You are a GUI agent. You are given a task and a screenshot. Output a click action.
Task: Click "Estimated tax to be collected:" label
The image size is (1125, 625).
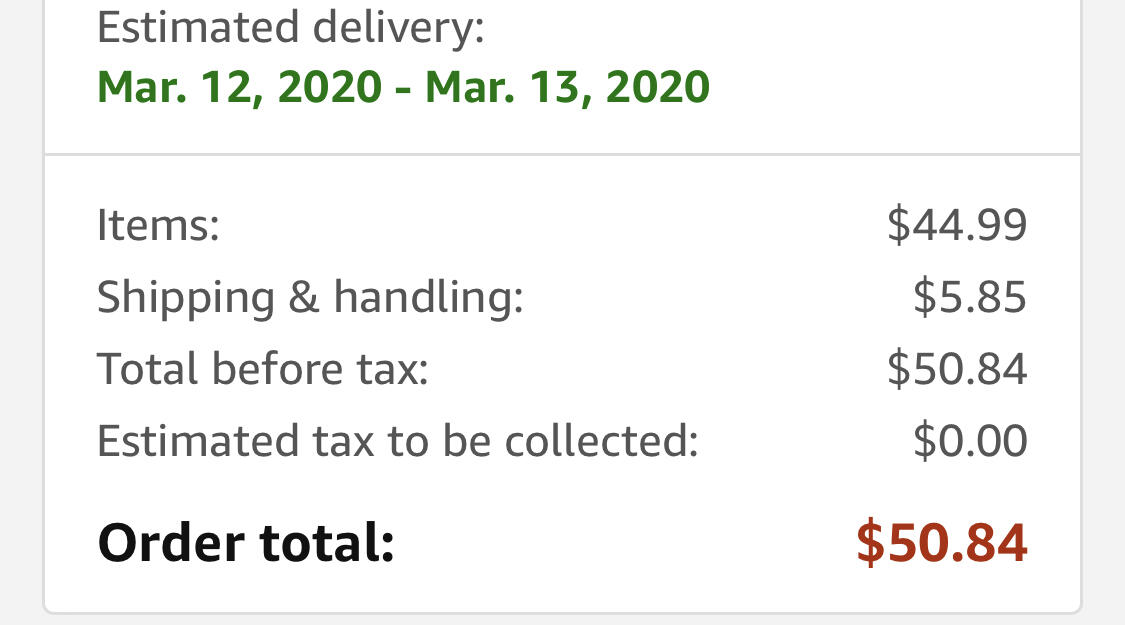pos(397,441)
